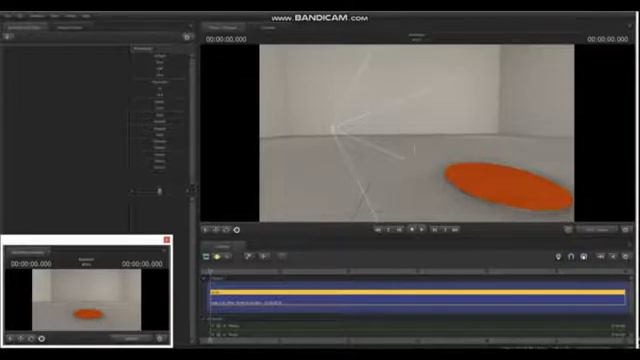Click the mark-in icon below main viewer
Viewport: 640px width, 360px height.
coord(206,230)
